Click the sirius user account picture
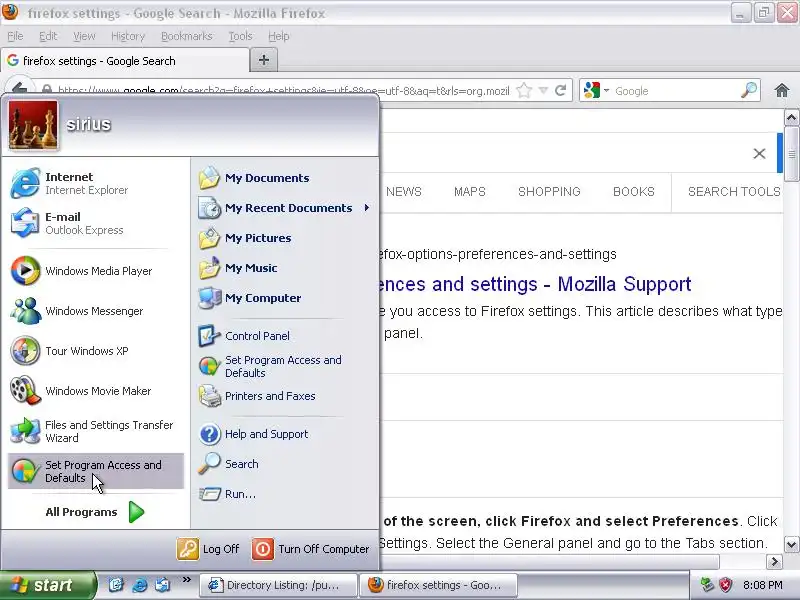800x600 pixels. (33, 125)
